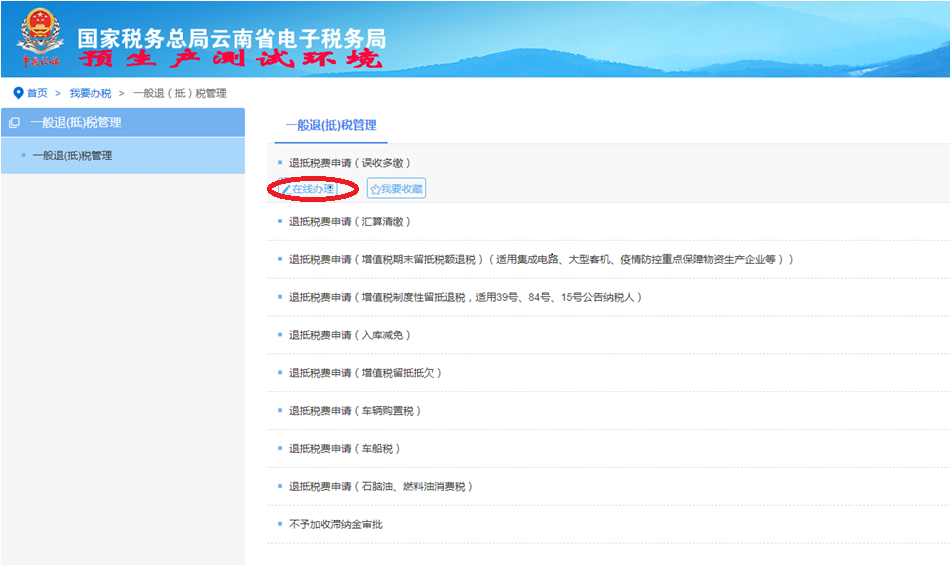Expand 退抵税费申请（误收多缴）entry
This screenshot has height=565, width=950.
click(x=350, y=163)
